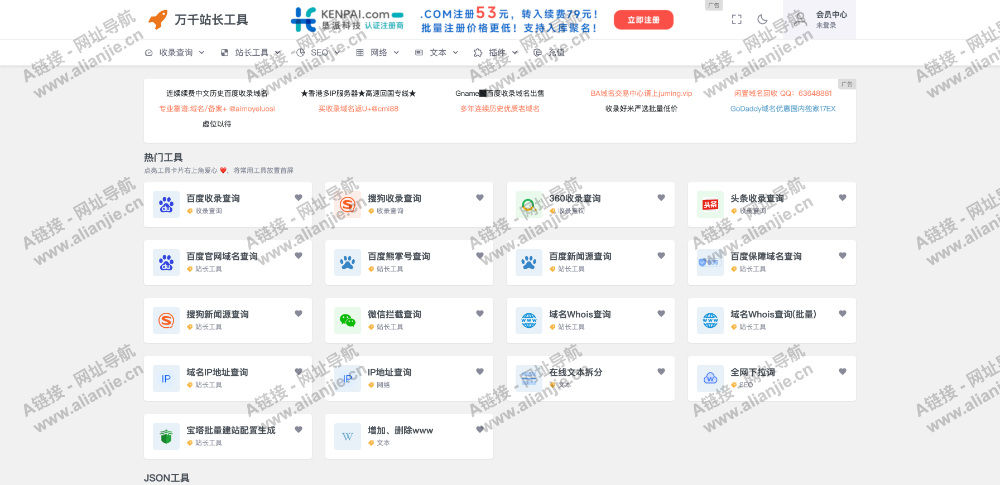Click the 立即注册 ad button

[x=643, y=20]
